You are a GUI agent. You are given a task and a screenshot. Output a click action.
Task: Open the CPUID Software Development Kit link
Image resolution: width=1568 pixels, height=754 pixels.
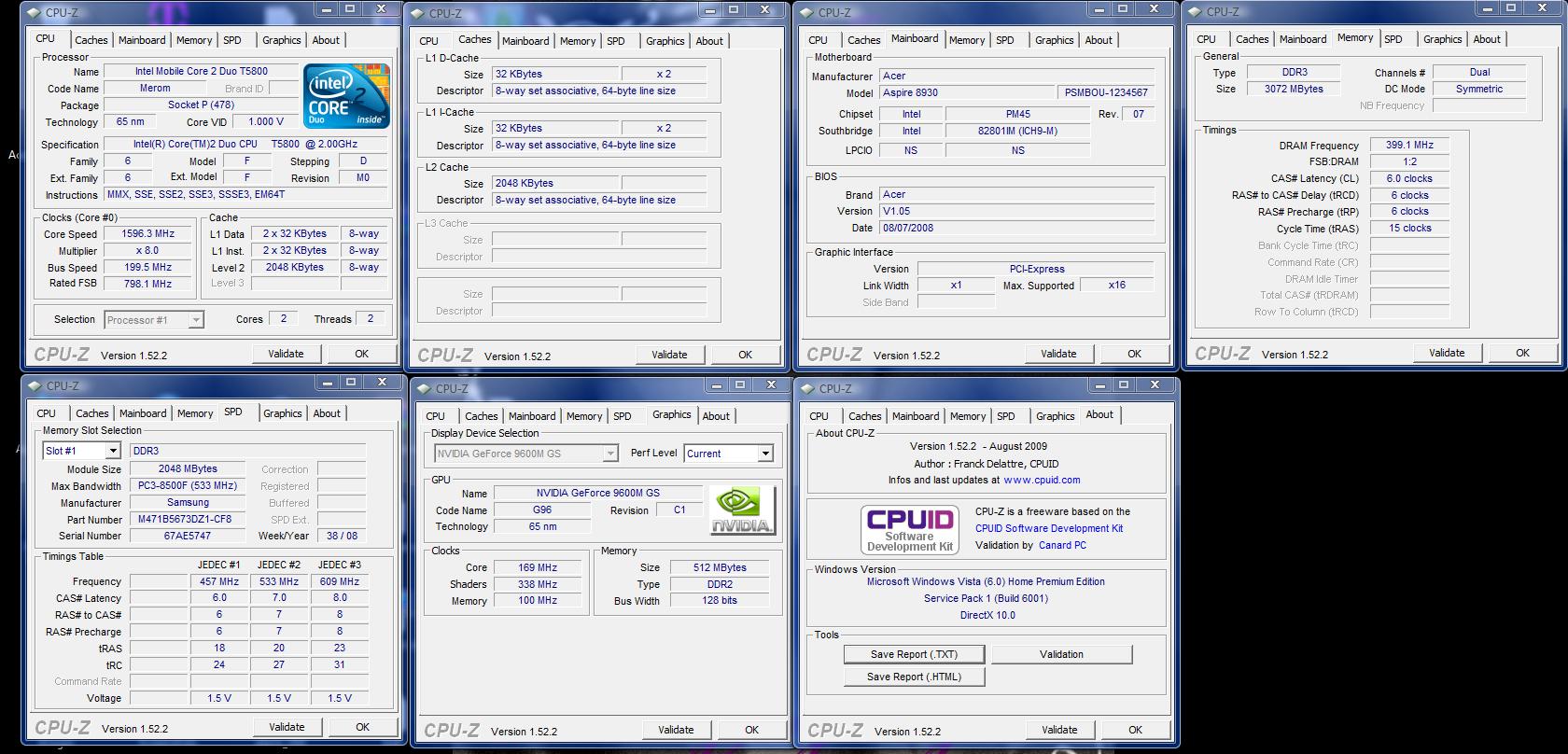coord(1049,528)
